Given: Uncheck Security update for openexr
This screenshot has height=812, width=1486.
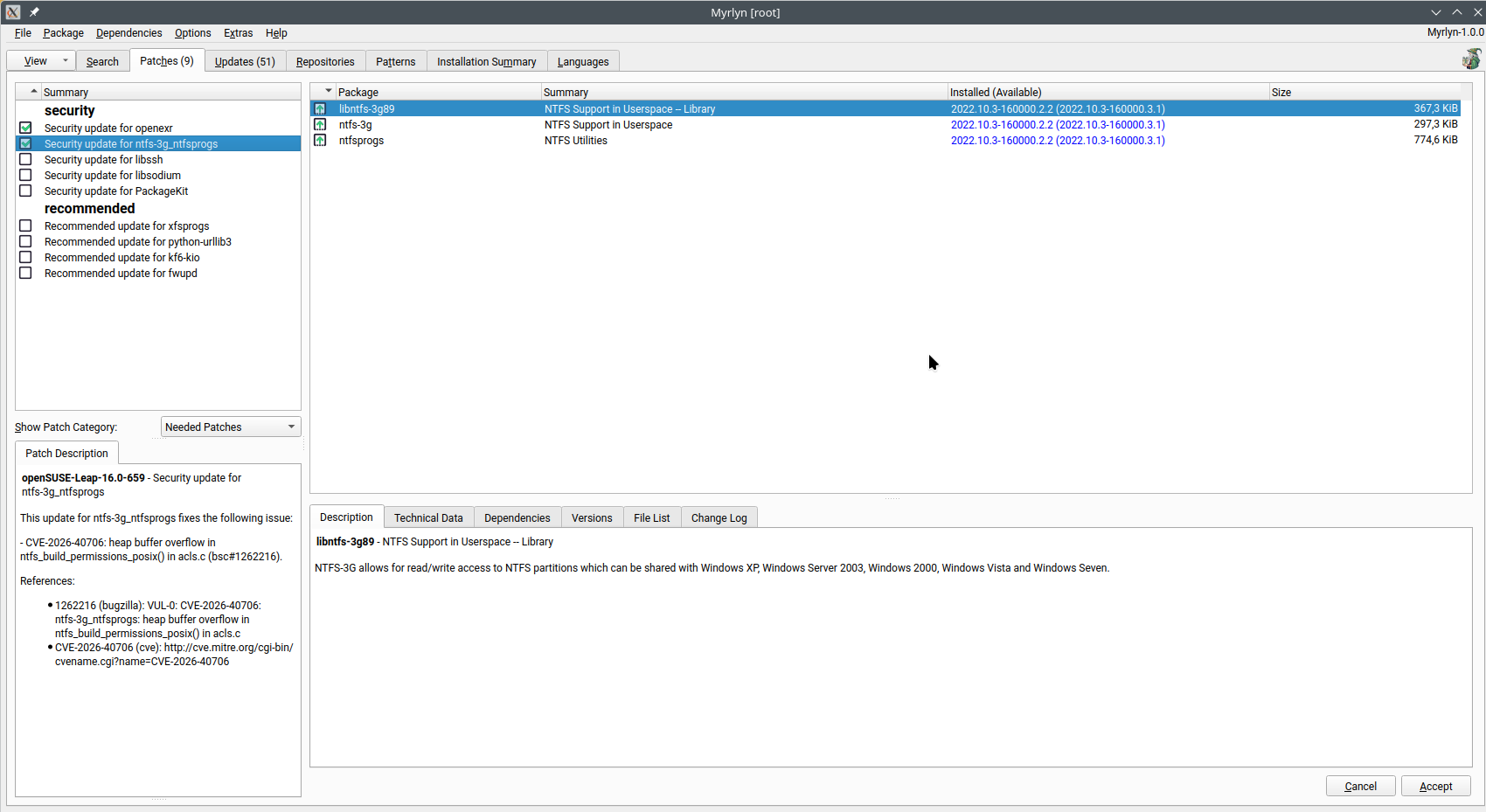Looking at the screenshot, I should [x=25, y=128].
